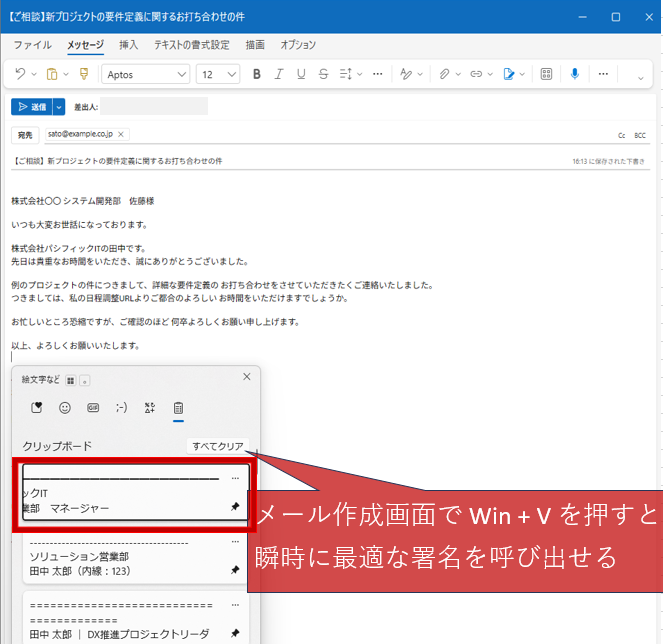Open the font size 12 dropdown
Image resolution: width=663 pixels, height=644 pixels.
point(232,74)
